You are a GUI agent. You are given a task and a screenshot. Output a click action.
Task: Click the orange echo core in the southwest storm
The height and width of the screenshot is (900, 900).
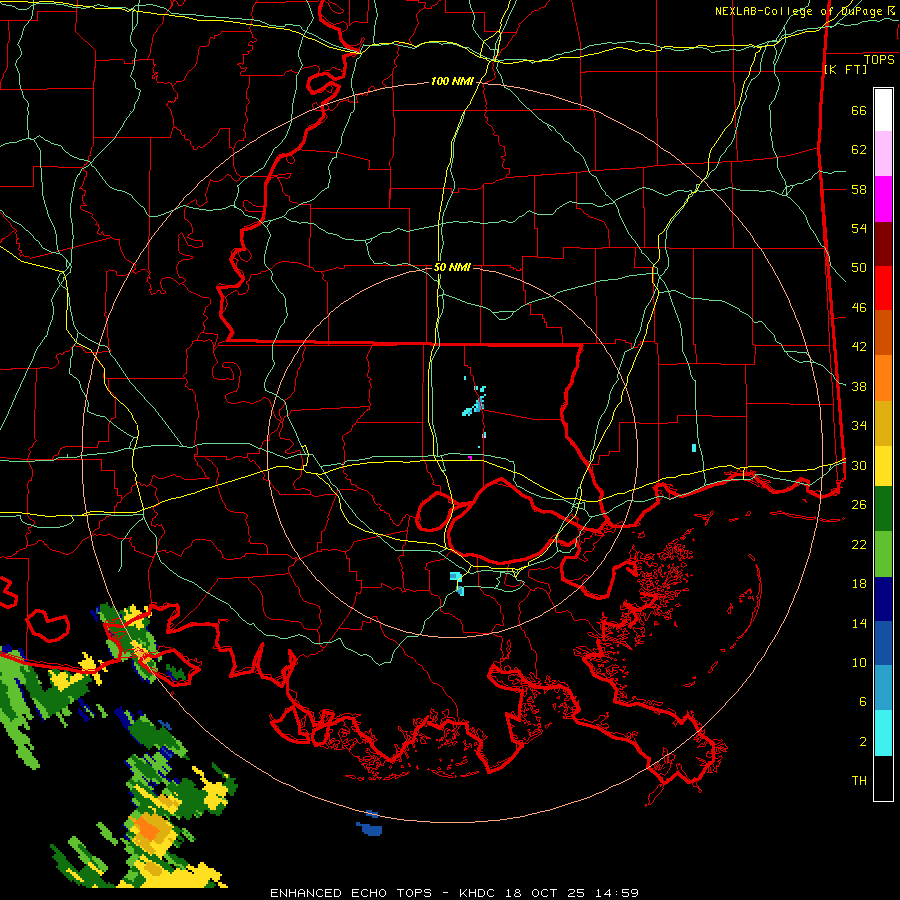(x=148, y=829)
